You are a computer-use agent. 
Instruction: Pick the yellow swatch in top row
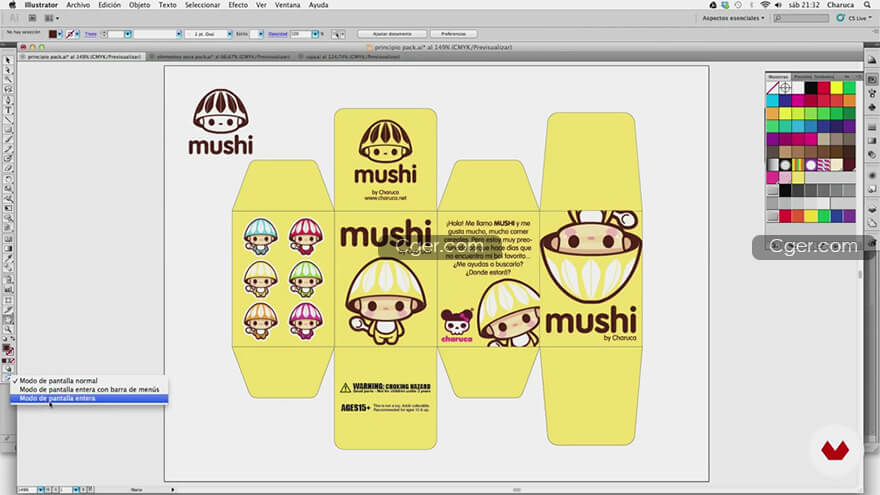837,88
